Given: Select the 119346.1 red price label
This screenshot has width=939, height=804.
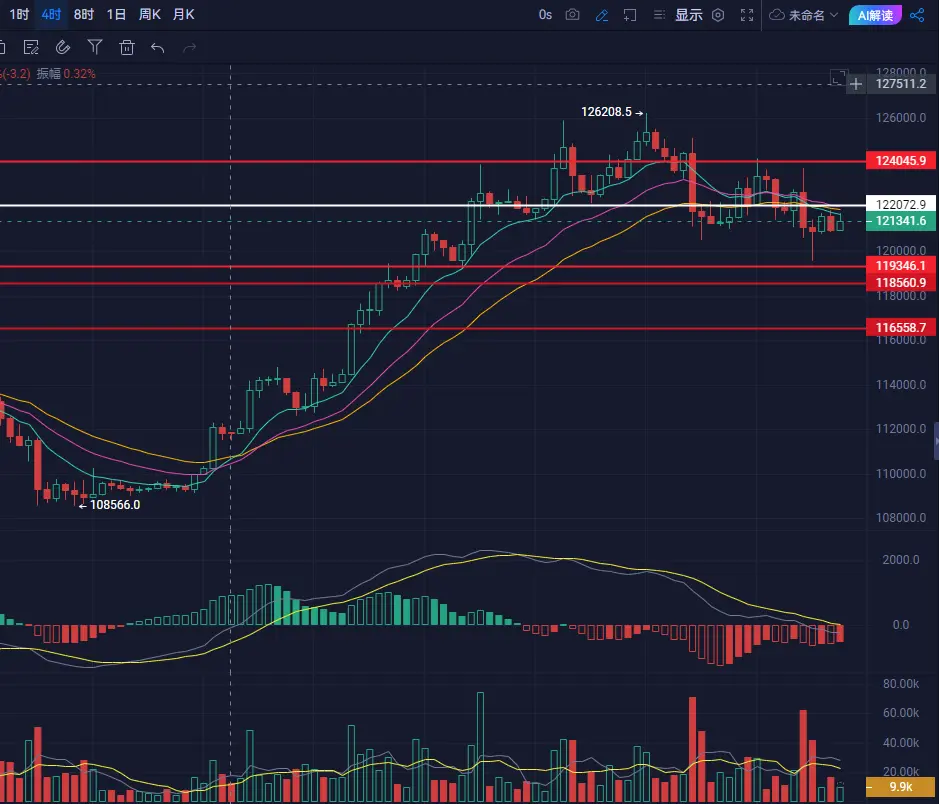Looking at the screenshot, I should (901, 265).
